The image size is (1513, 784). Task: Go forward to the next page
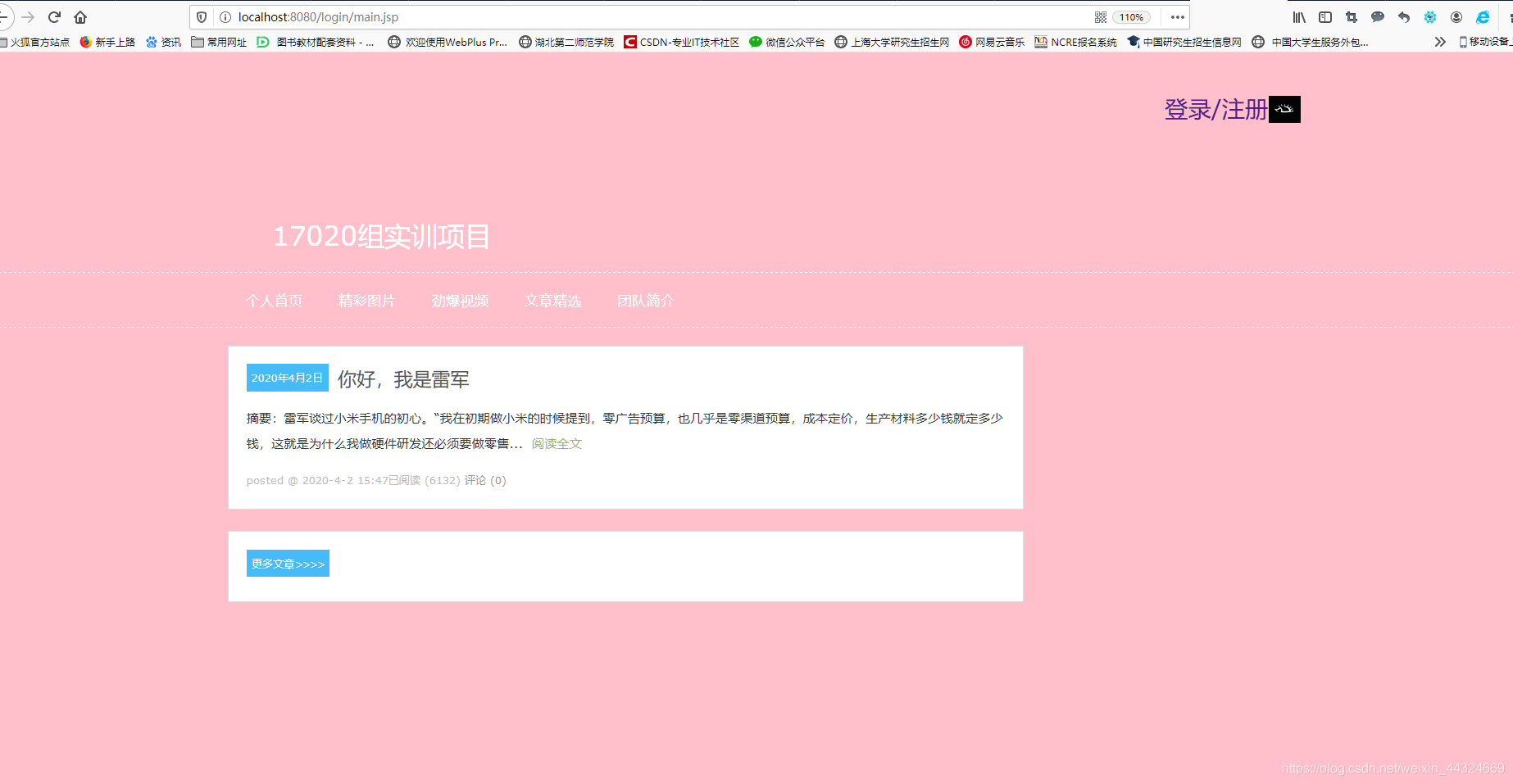[x=28, y=17]
